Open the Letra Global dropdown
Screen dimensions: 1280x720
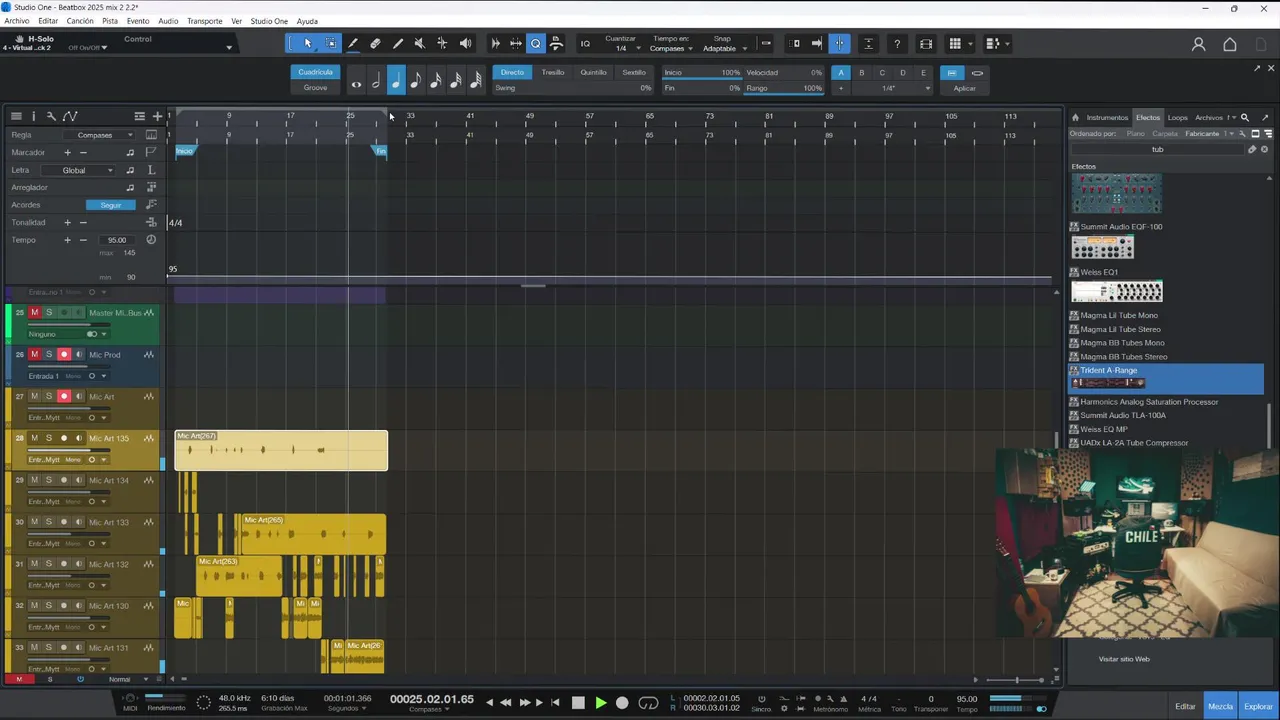pyautogui.click(x=80, y=170)
